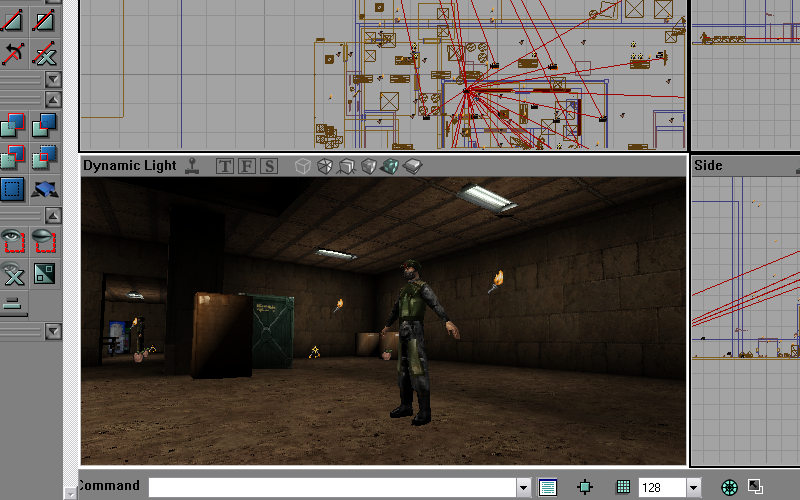Open the log window icon
Screen dimensions: 800x500
(548, 487)
